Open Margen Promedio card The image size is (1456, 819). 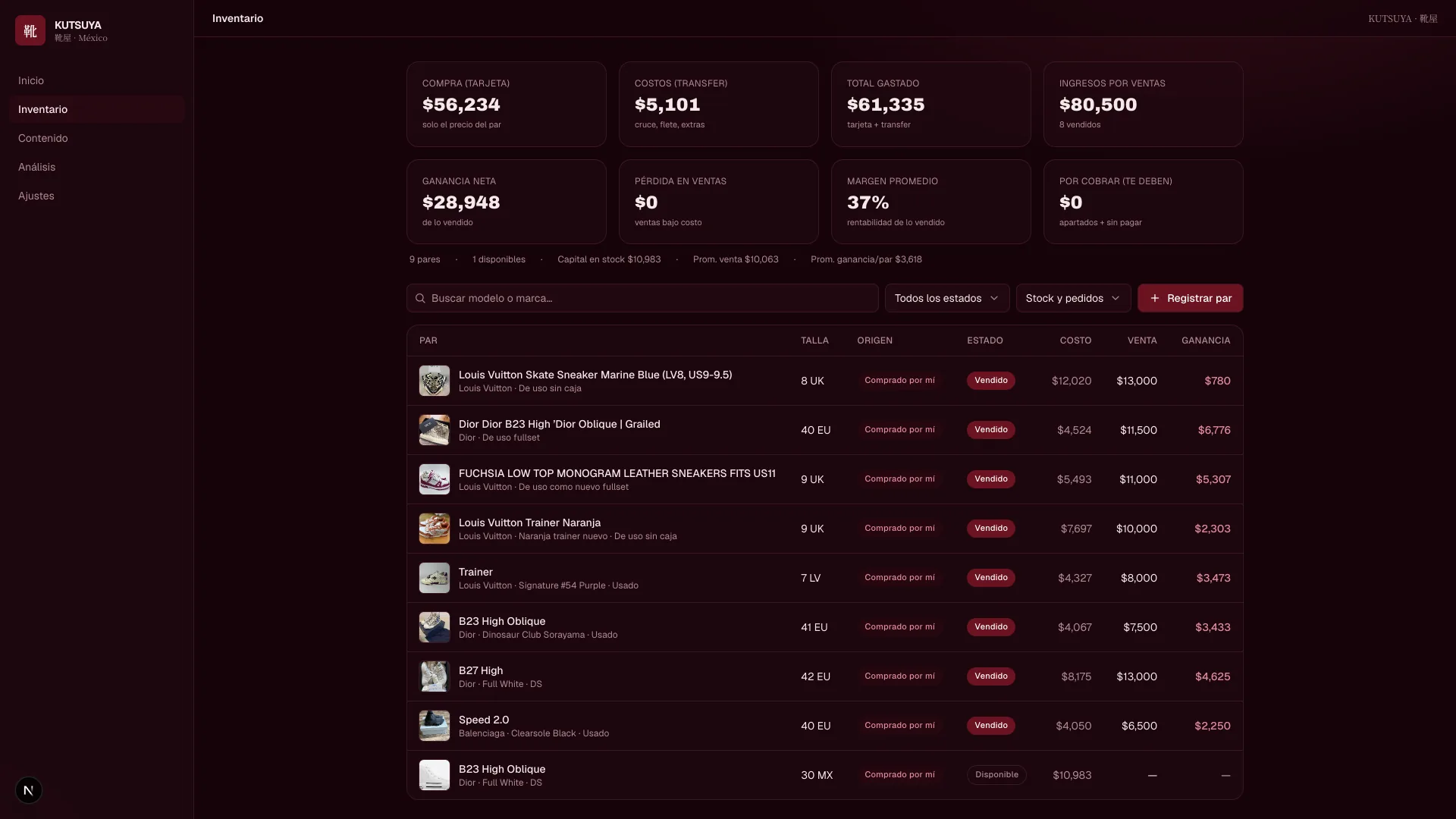click(931, 202)
